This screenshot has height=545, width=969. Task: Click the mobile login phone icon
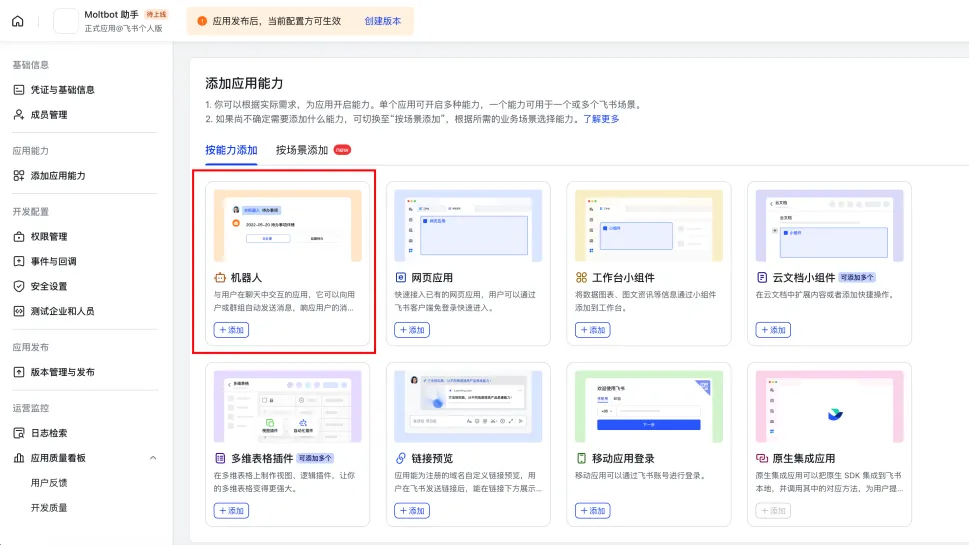[581, 458]
